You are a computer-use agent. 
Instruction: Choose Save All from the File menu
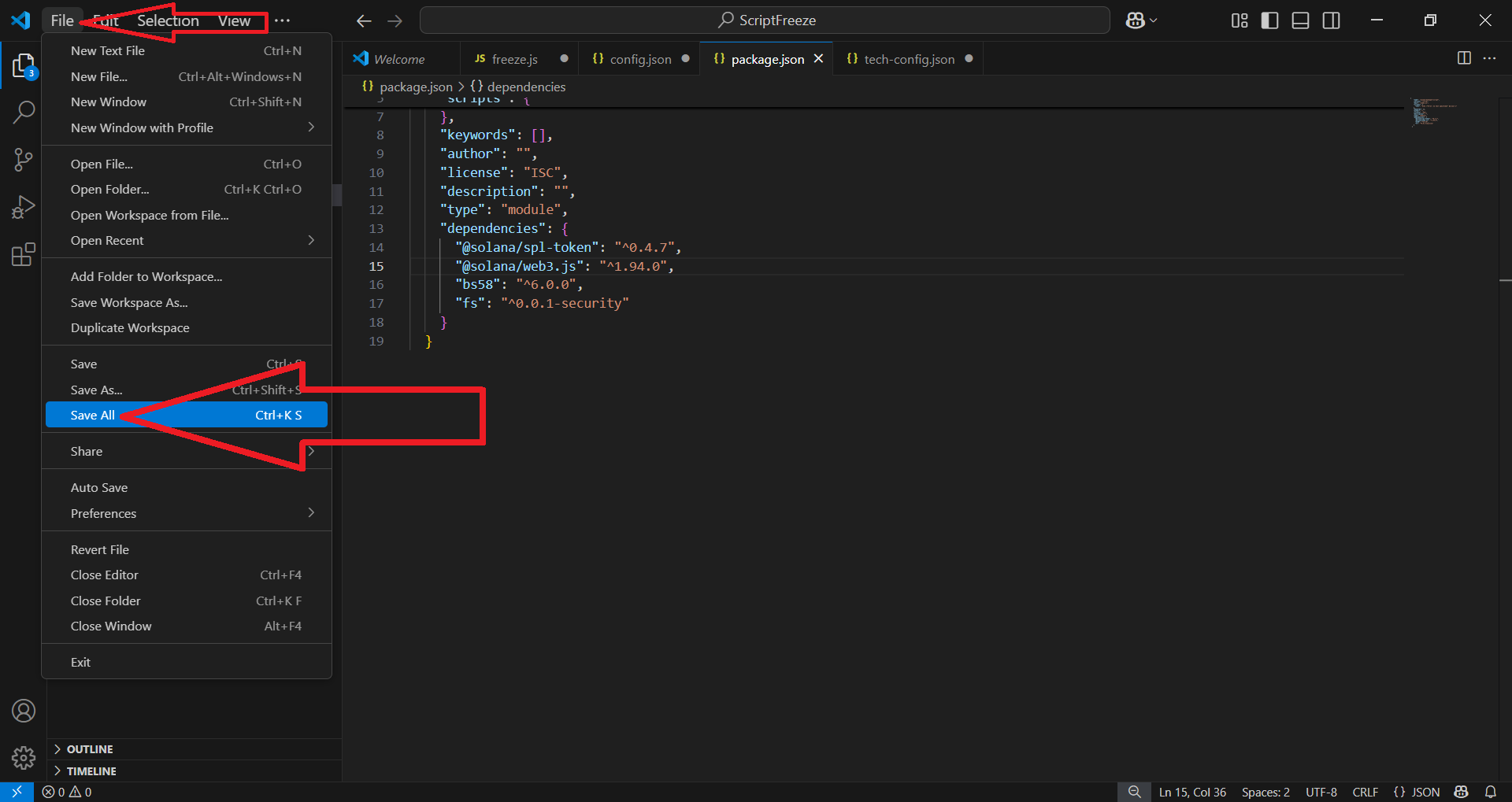click(x=187, y=416)
